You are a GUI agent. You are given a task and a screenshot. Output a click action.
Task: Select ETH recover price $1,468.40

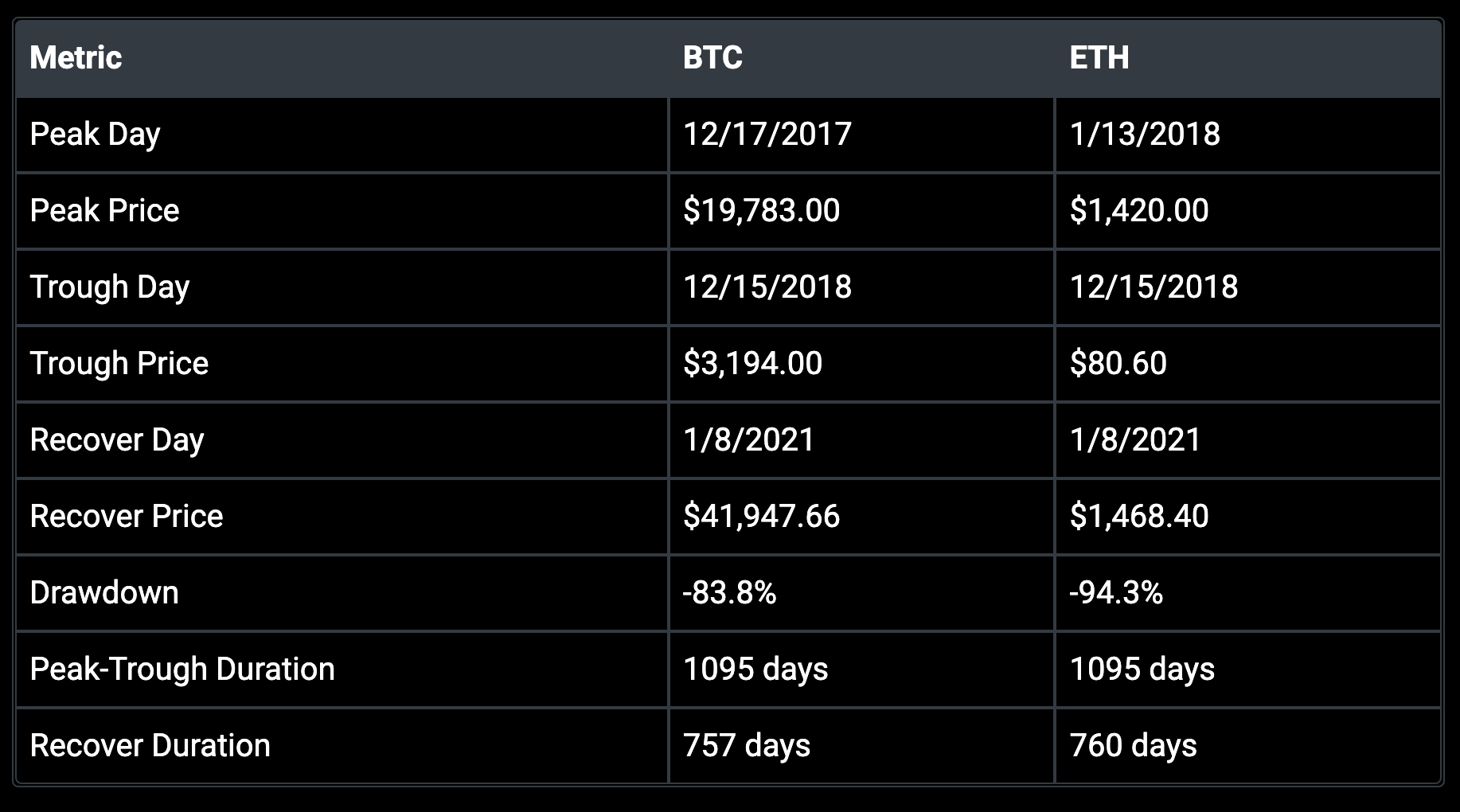coord(1139,516)
